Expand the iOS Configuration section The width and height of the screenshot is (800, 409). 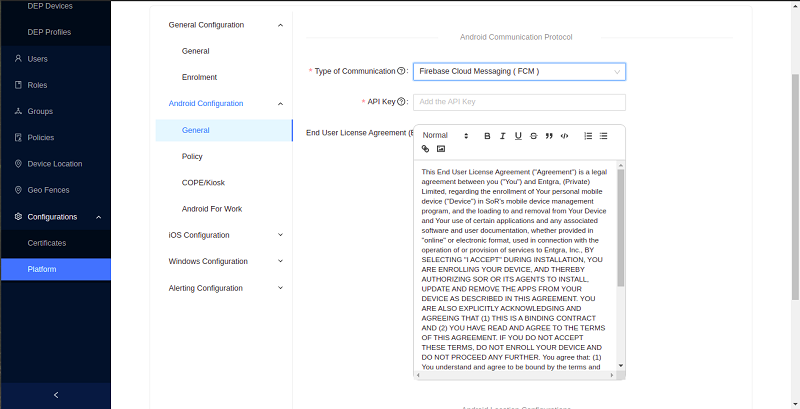tap(224, 235)
